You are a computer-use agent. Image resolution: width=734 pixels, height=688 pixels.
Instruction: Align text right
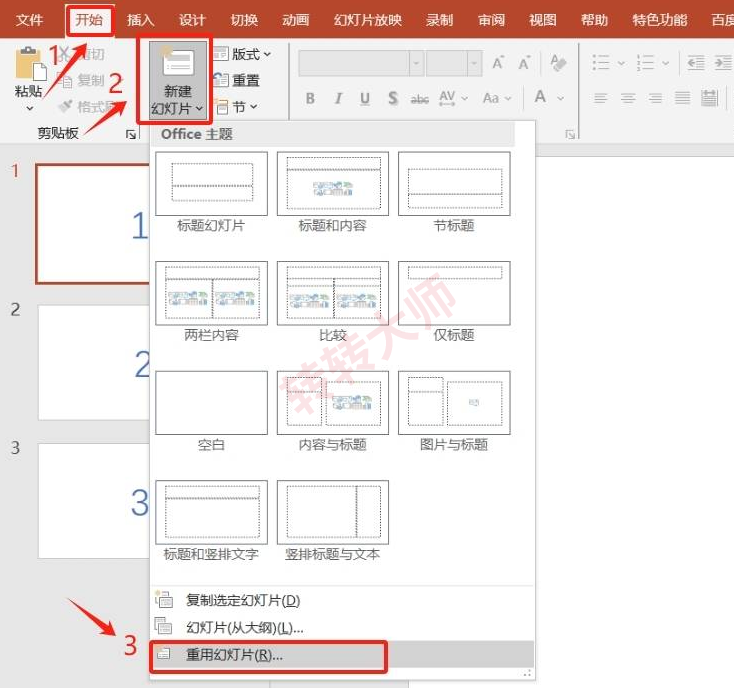click(655, 98)
